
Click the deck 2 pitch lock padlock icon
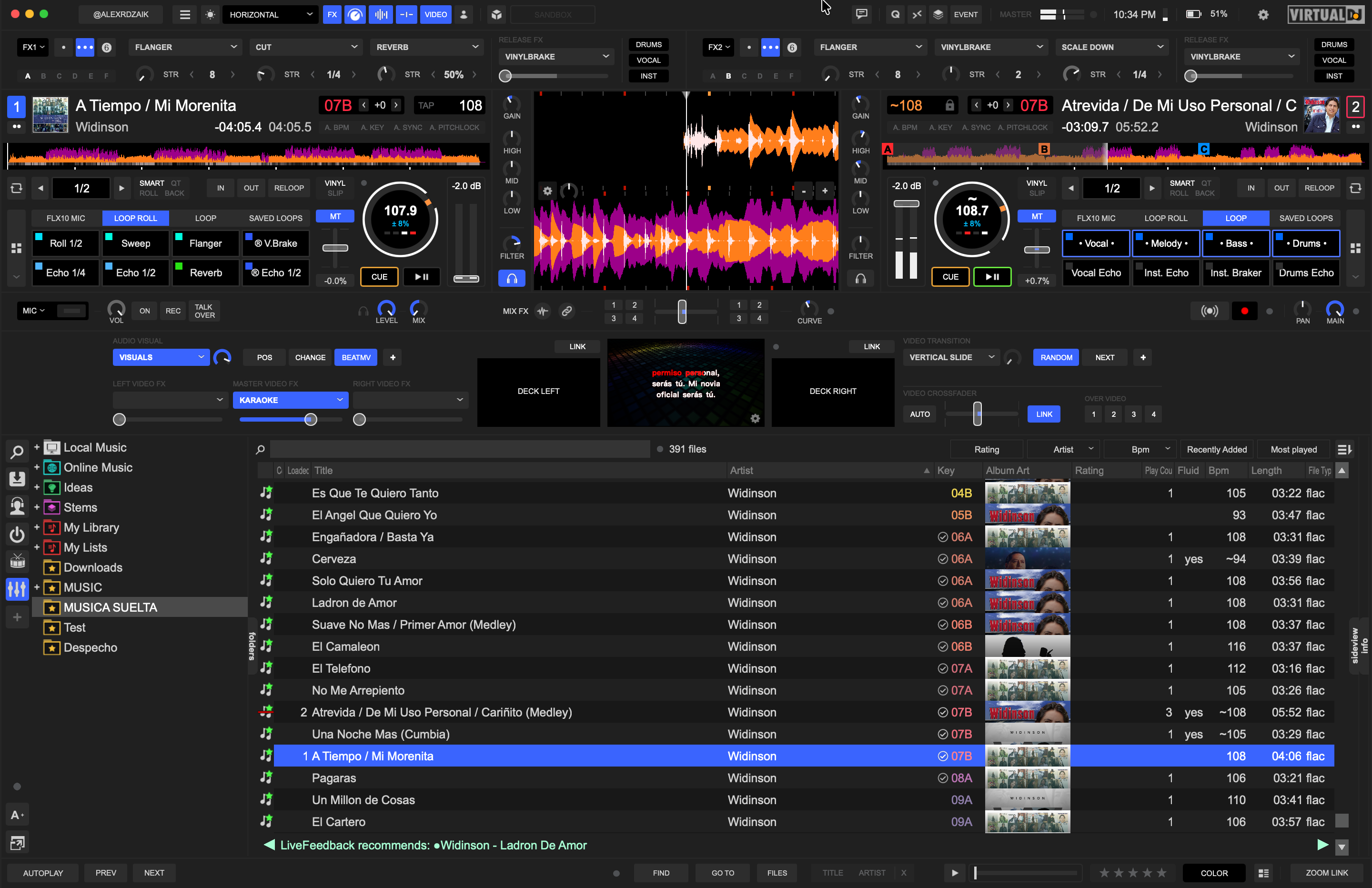coord(949,105)
